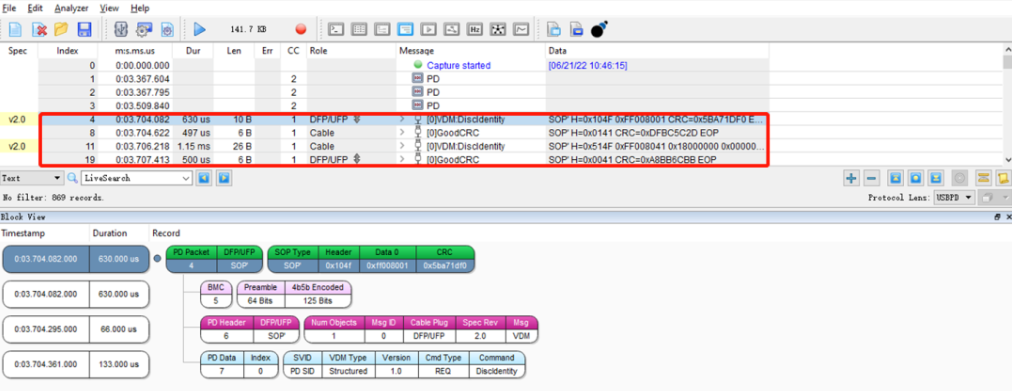Create a new capture file
This screenshot has width=1012, height=391.
pyautogui.click(x=15, y=29)
